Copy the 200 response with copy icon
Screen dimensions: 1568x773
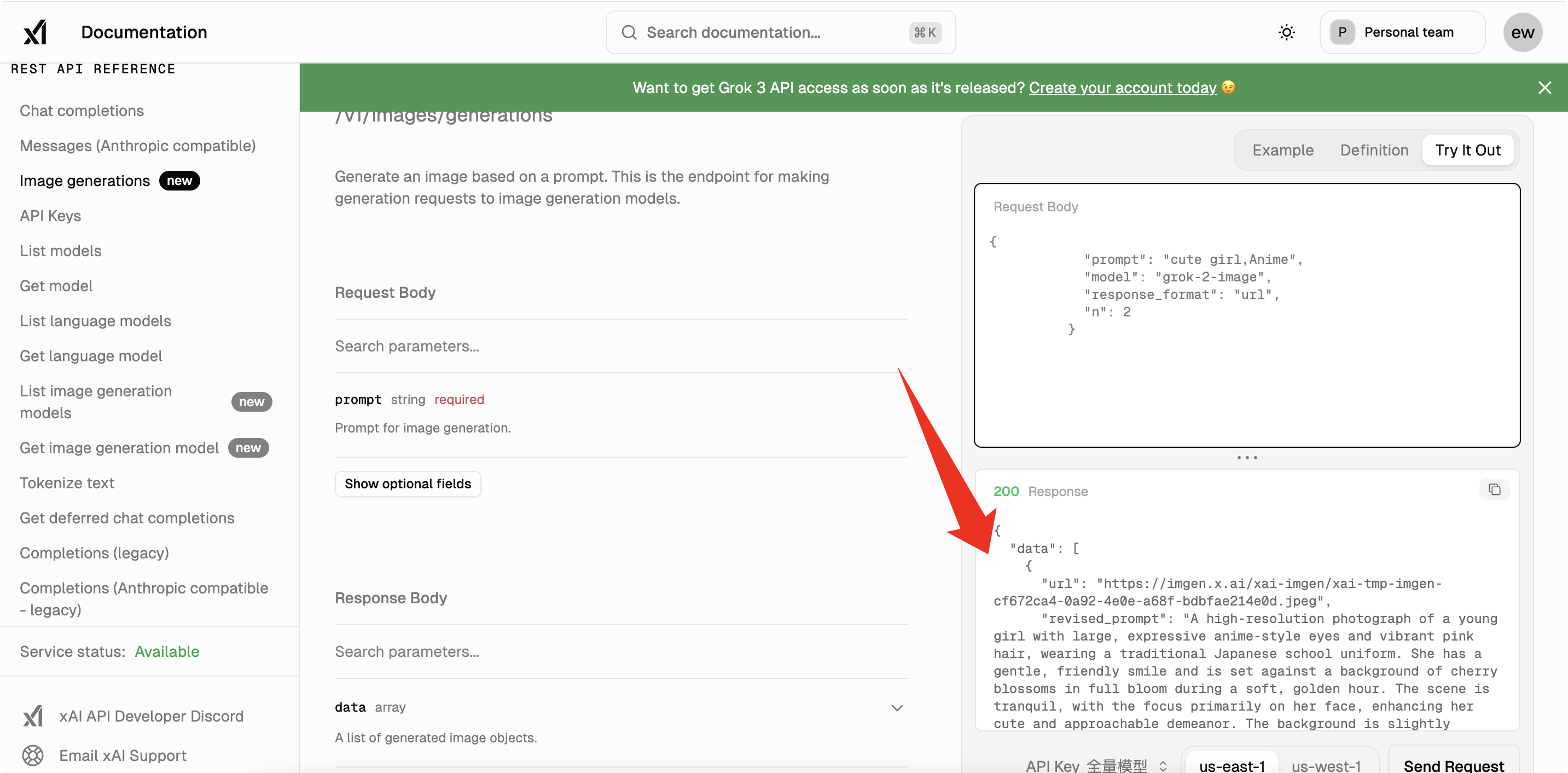[x=1494, y=490]
